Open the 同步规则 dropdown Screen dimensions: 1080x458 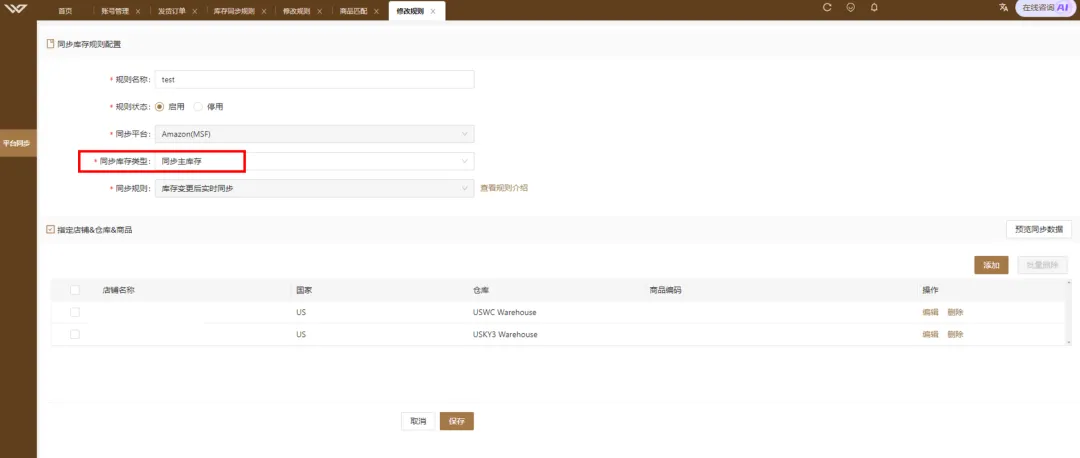(315, 188)
